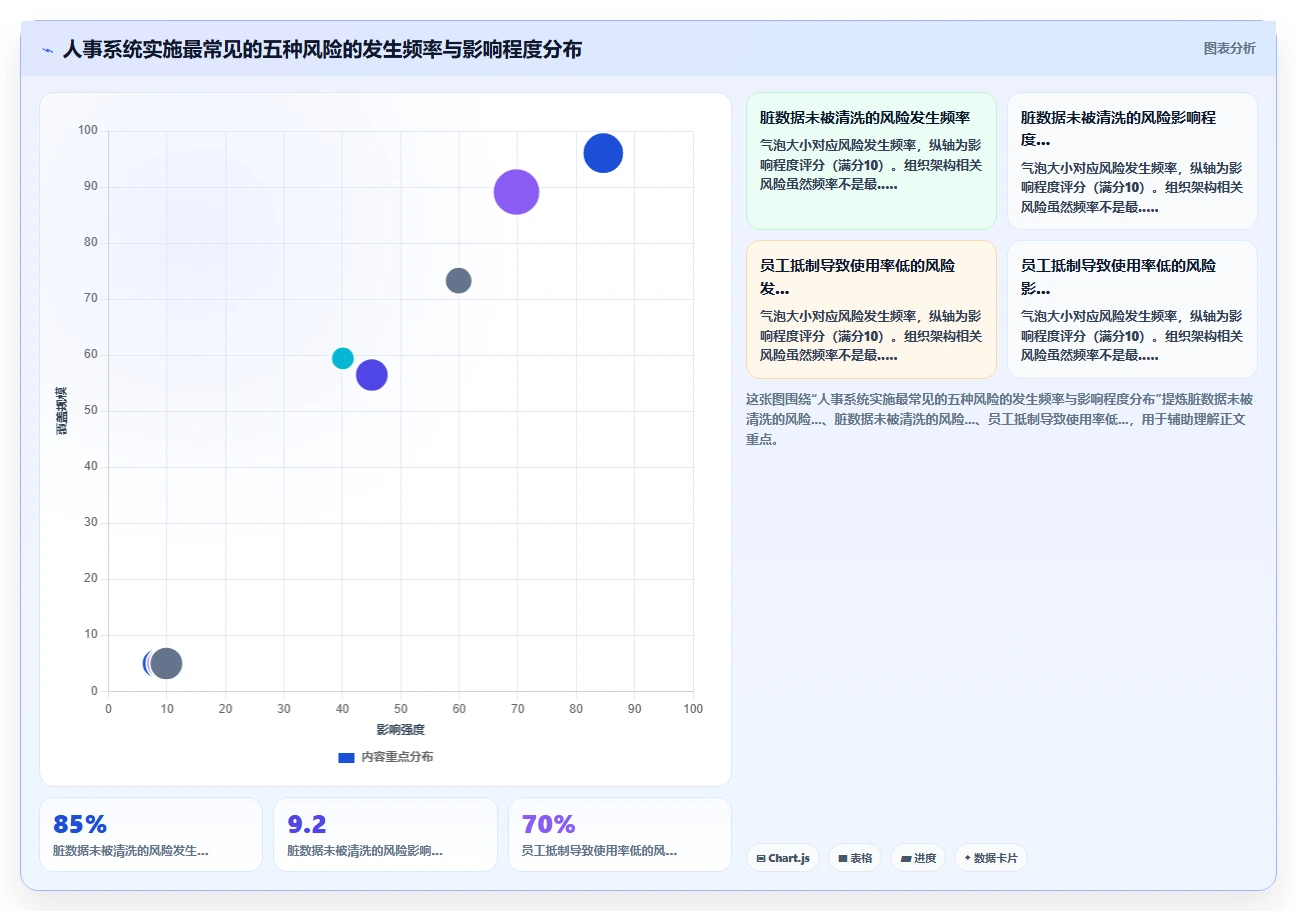Click the large dark blue bubble at top right

tap(603, 153)
